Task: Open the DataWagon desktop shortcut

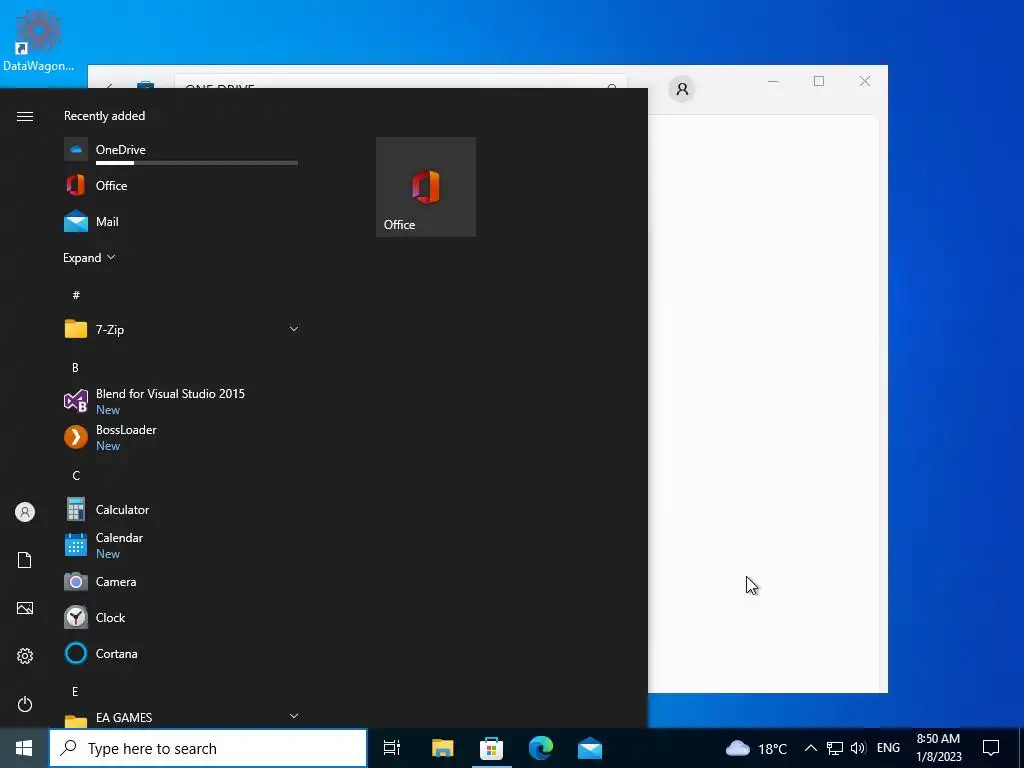Action: click(x=38, y=40)
